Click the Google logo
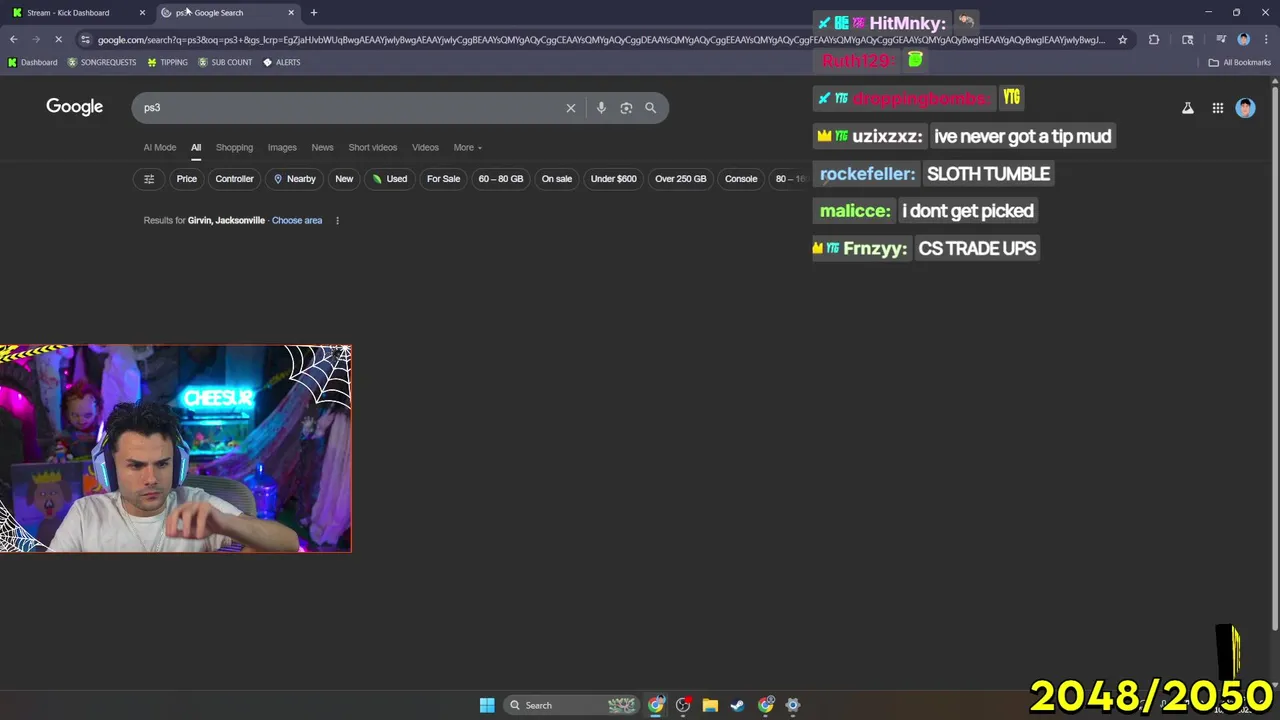The width and height of the screenshot is (1280, 720). 74,107
